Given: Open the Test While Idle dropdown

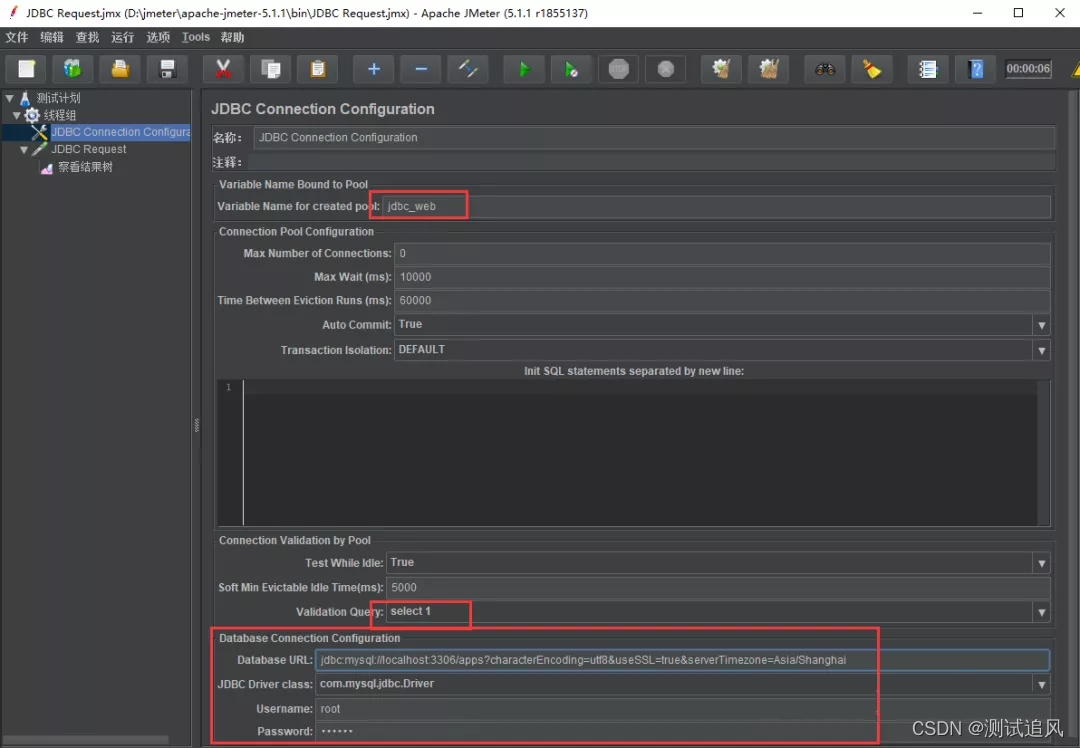Looking at the screenshot, I should [x=1041, y=563].
